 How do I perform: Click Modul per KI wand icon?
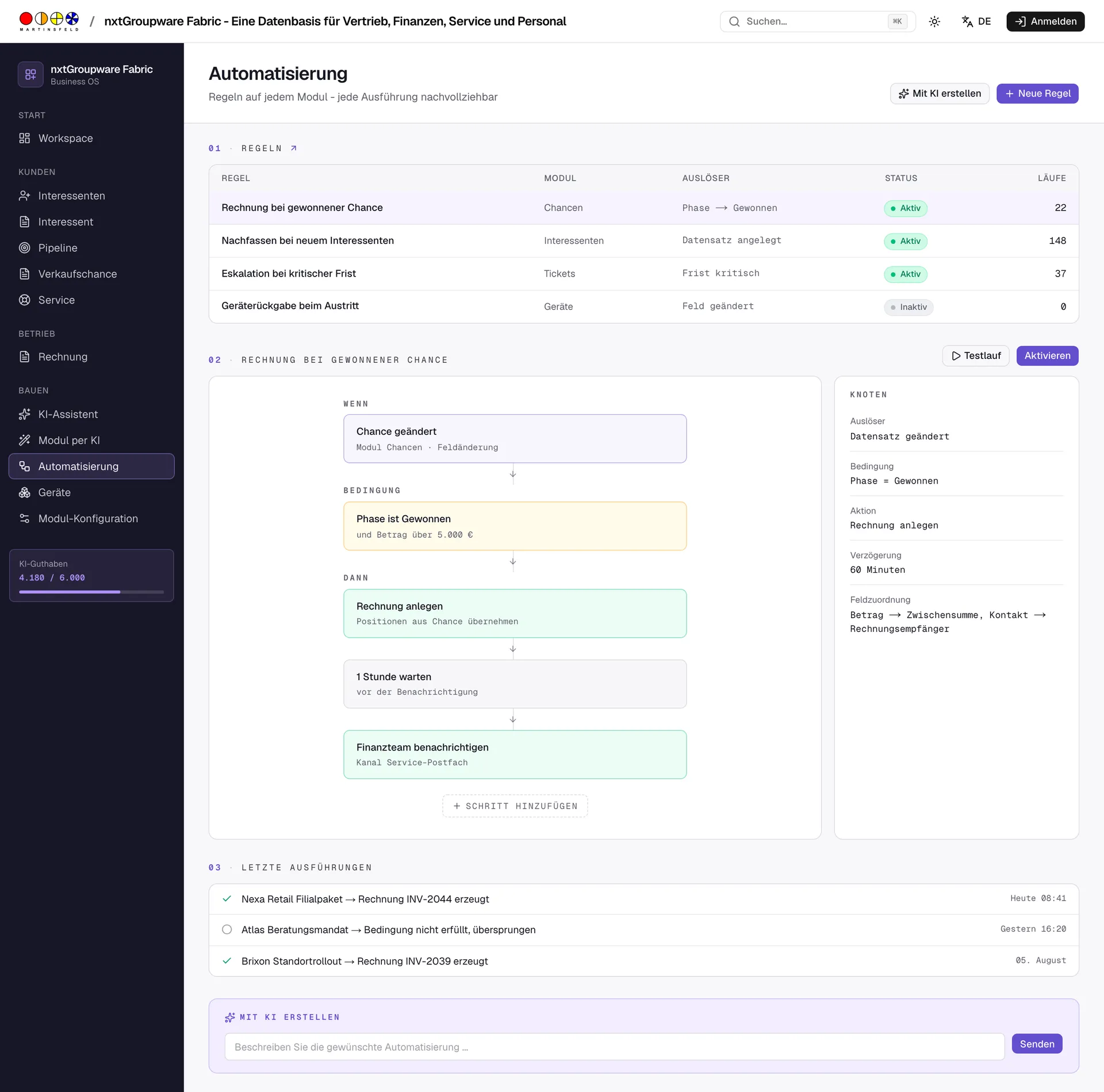24,440
